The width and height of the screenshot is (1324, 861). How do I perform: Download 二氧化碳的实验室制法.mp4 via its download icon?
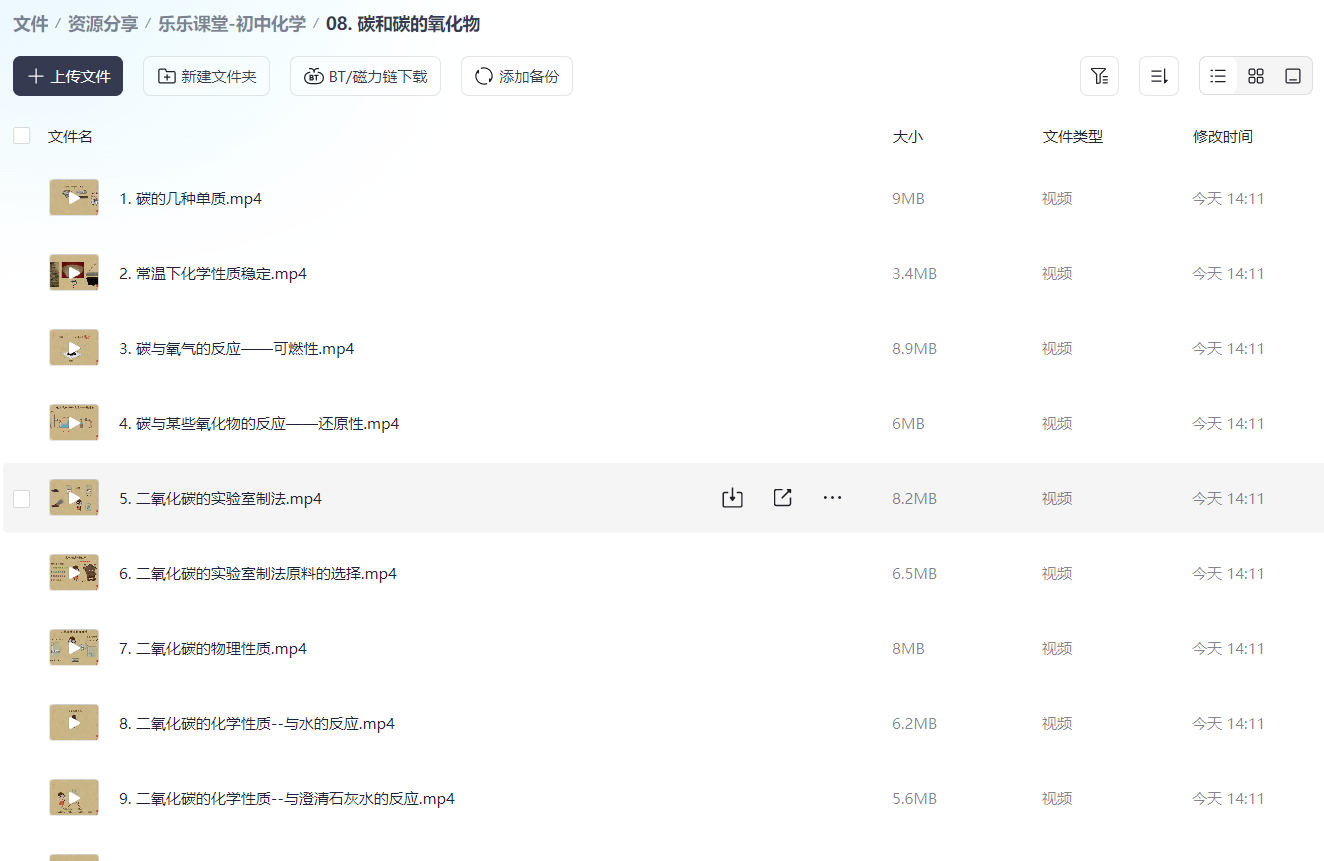point(731,497)
